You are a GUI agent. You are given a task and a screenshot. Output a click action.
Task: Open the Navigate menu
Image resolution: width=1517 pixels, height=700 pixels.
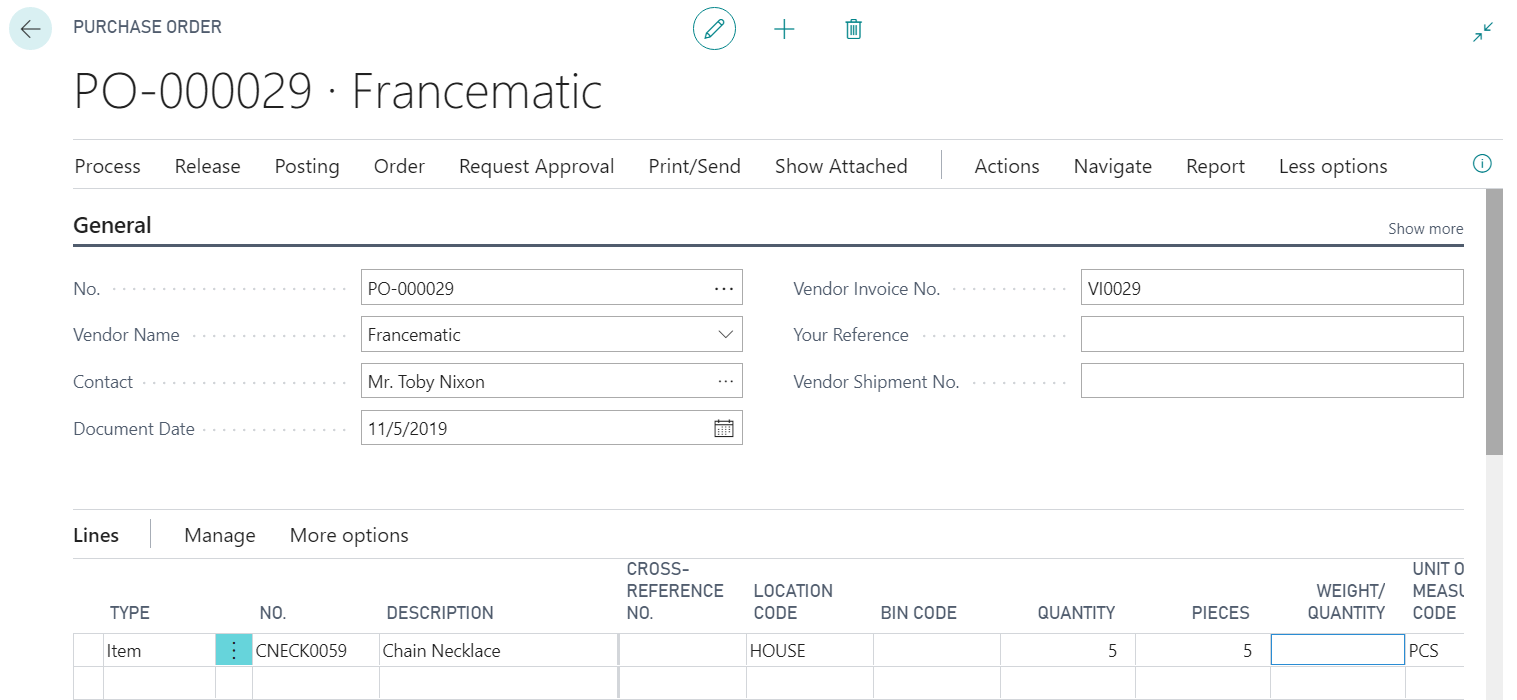(x=1113, y=166)
